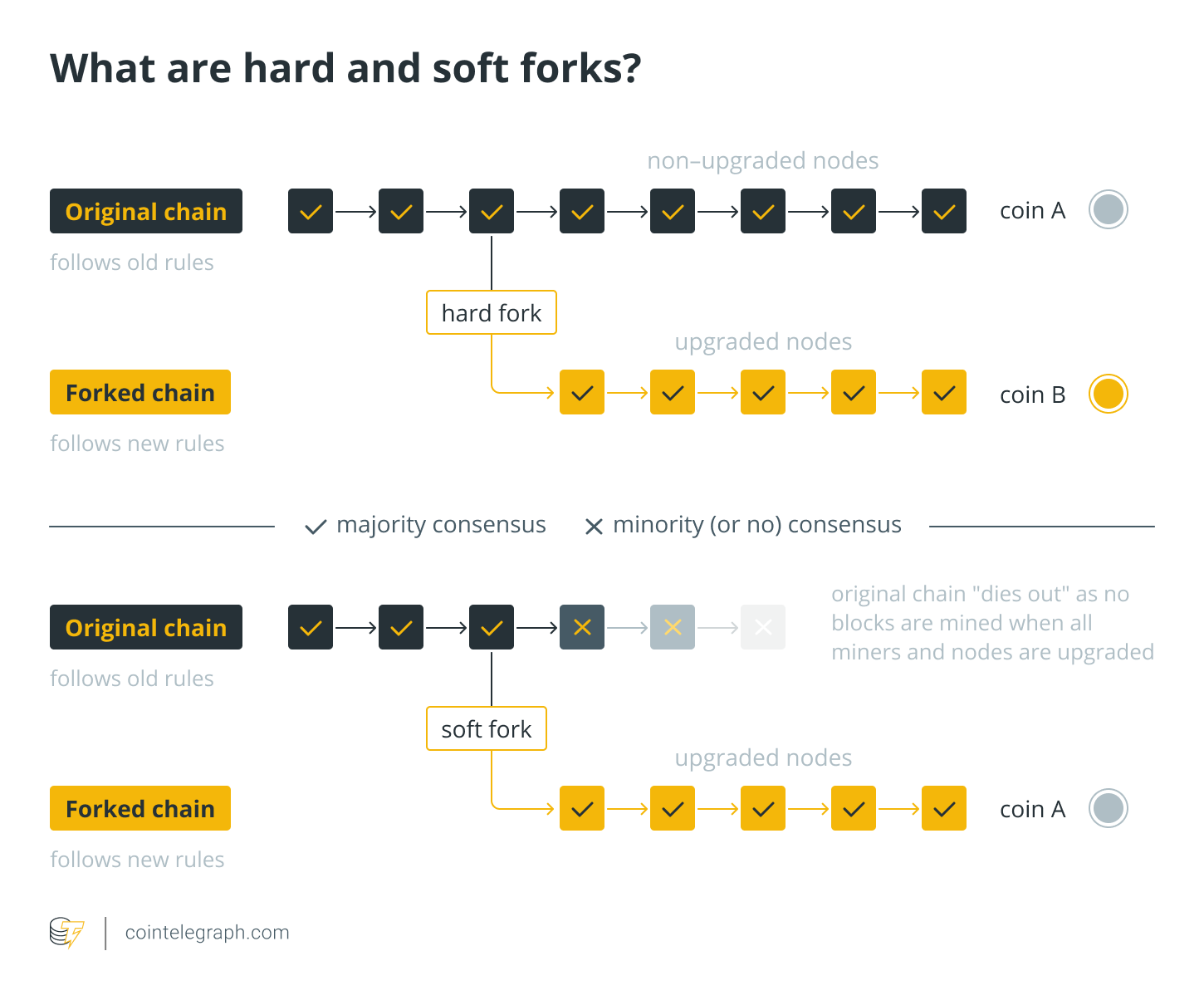The height and width of the screenshot is (1000, 1204).
Task: Select the top dark "Original chain" label
Action: [146, 211]
